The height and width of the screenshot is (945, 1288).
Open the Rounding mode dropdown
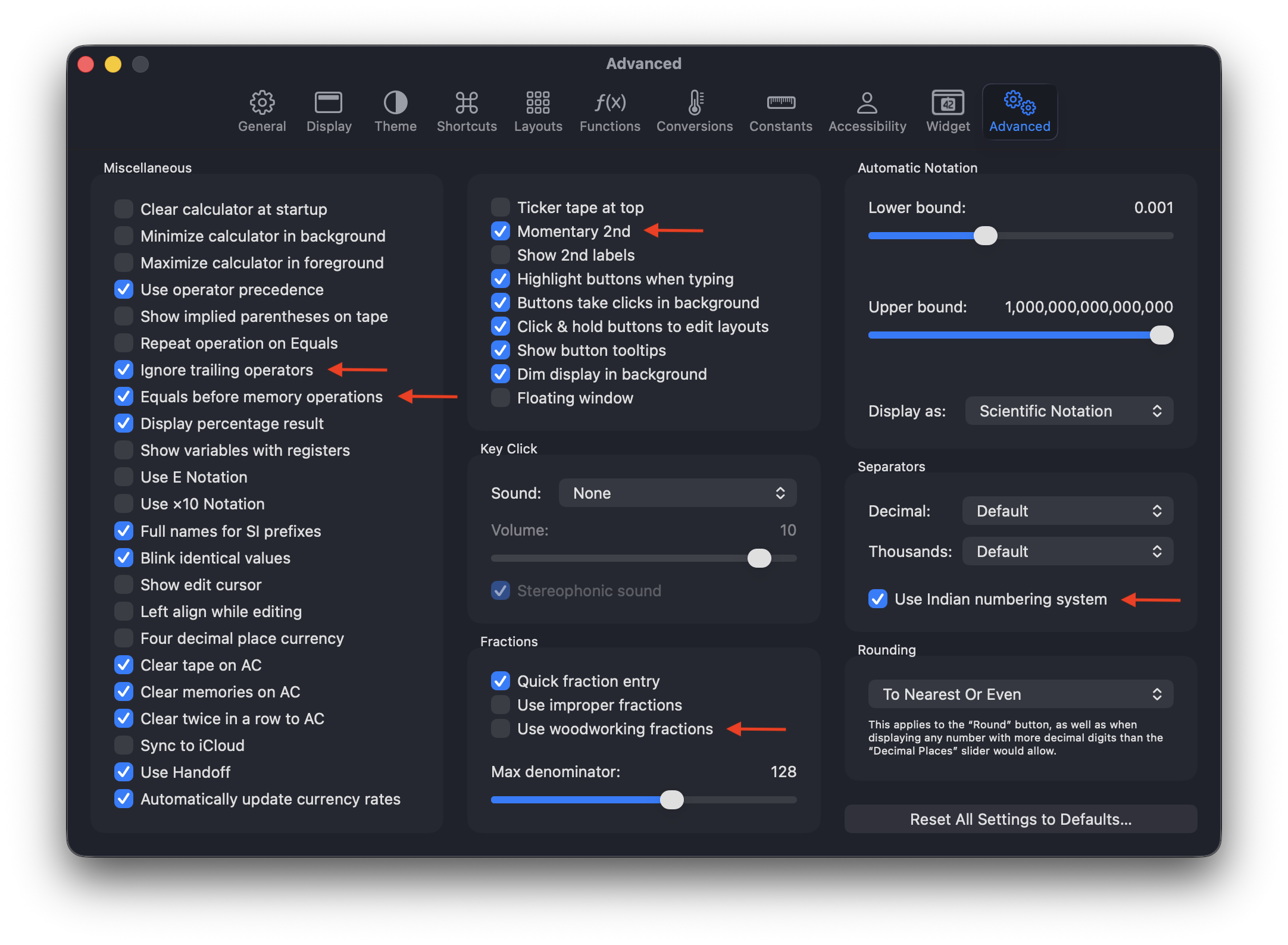click(x=1021, y=694)
